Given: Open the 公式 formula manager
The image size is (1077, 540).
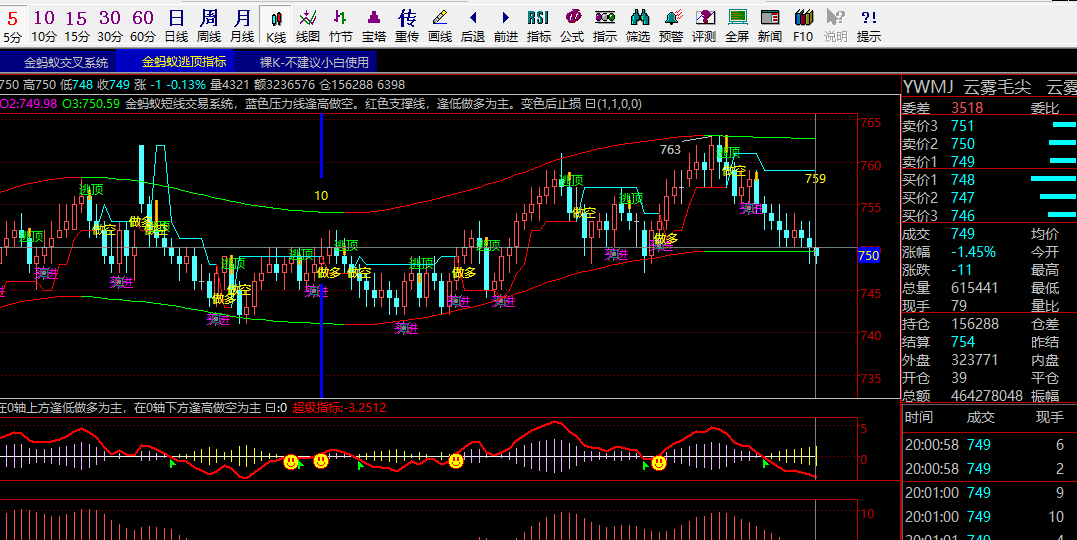Looking at the screenshot, I should pyautogui.click(x=572, y=25).
